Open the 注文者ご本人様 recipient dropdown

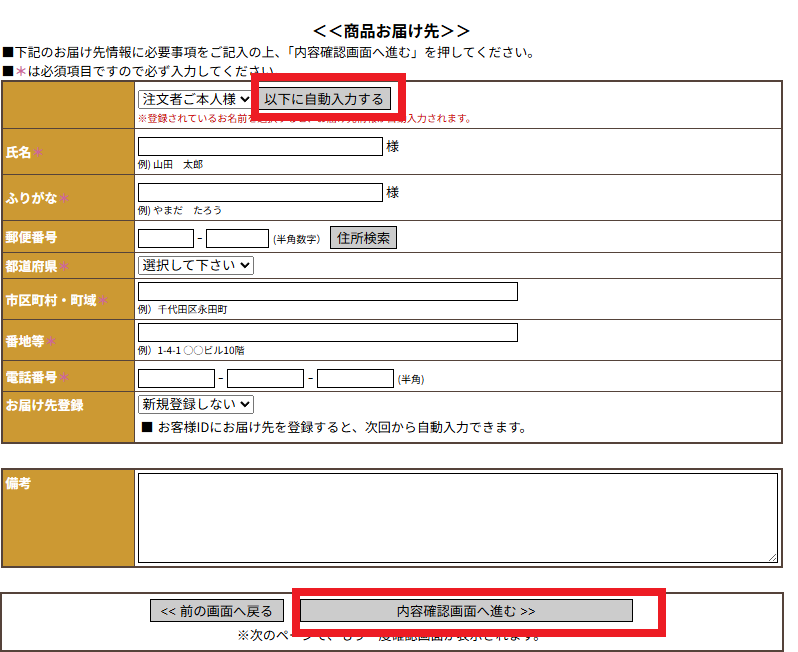tap(195, 99)
